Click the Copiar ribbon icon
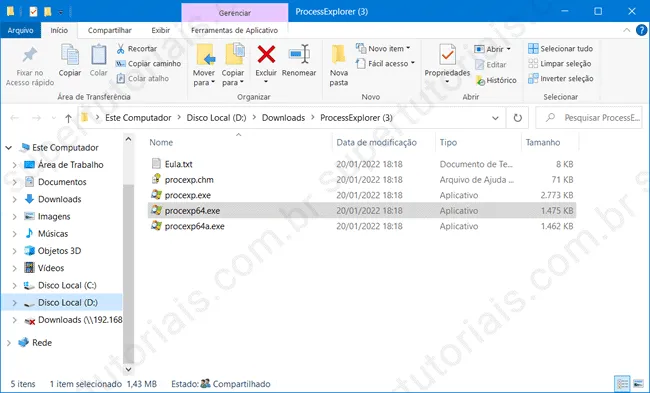This screenshot has height=393, width=650. coord(70,54)
